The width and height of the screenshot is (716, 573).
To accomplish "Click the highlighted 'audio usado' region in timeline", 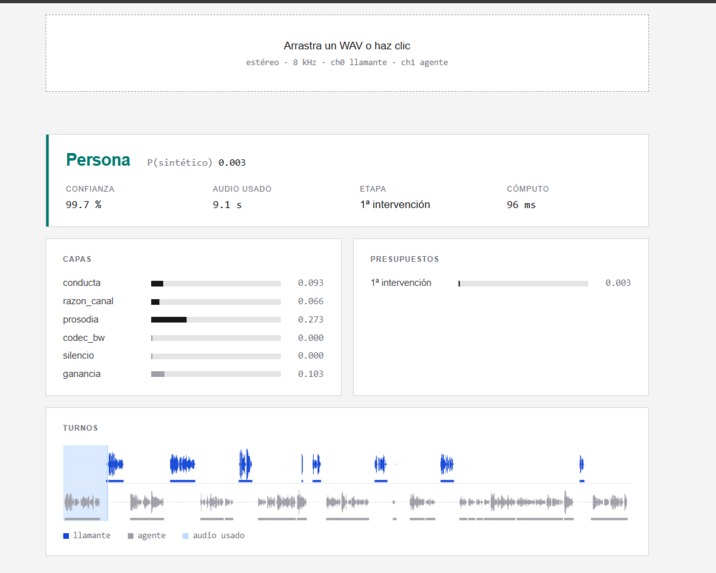I will click(x=85, y=483).
